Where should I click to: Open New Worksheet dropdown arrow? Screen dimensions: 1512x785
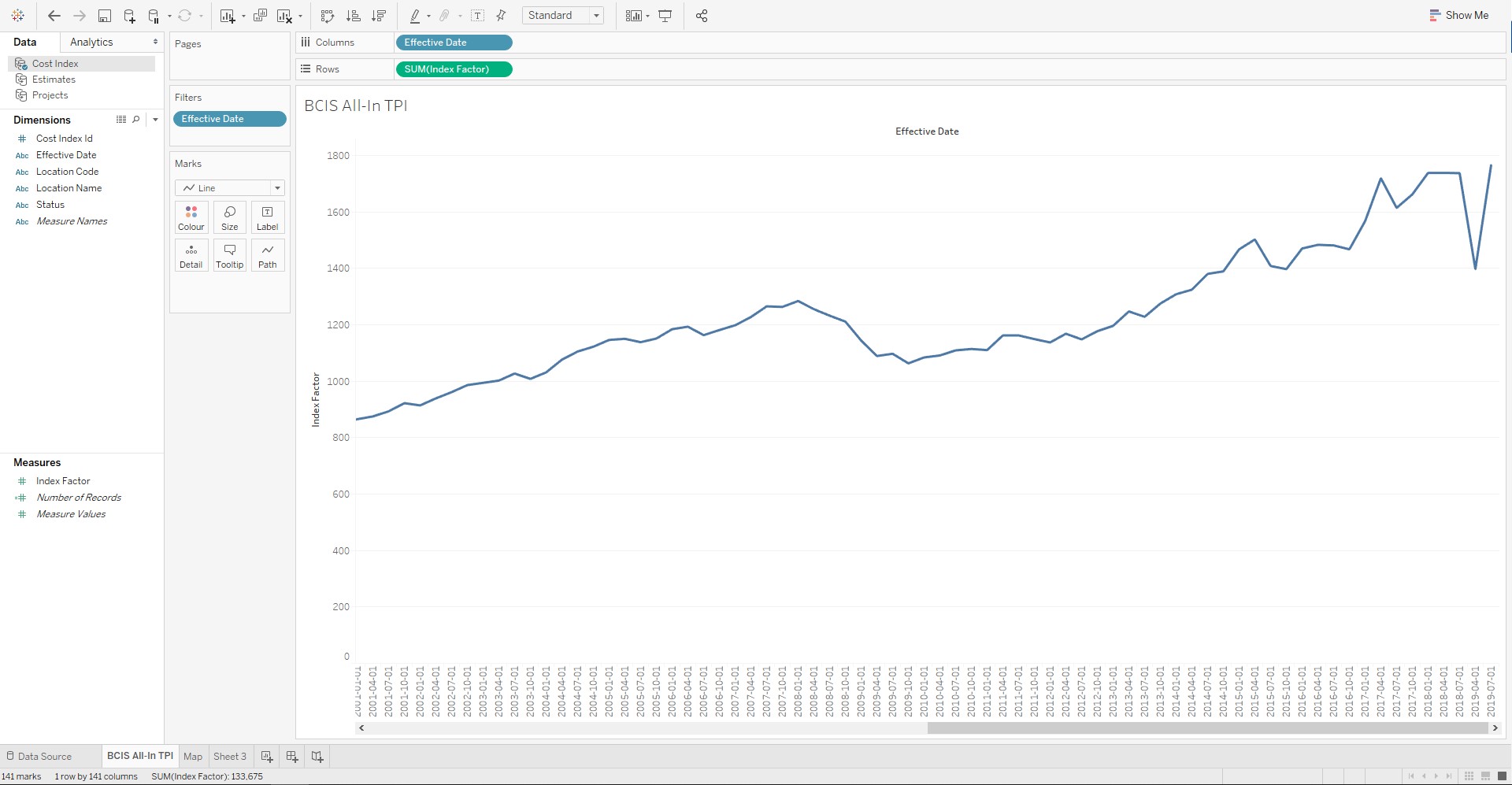click(243, 16)
